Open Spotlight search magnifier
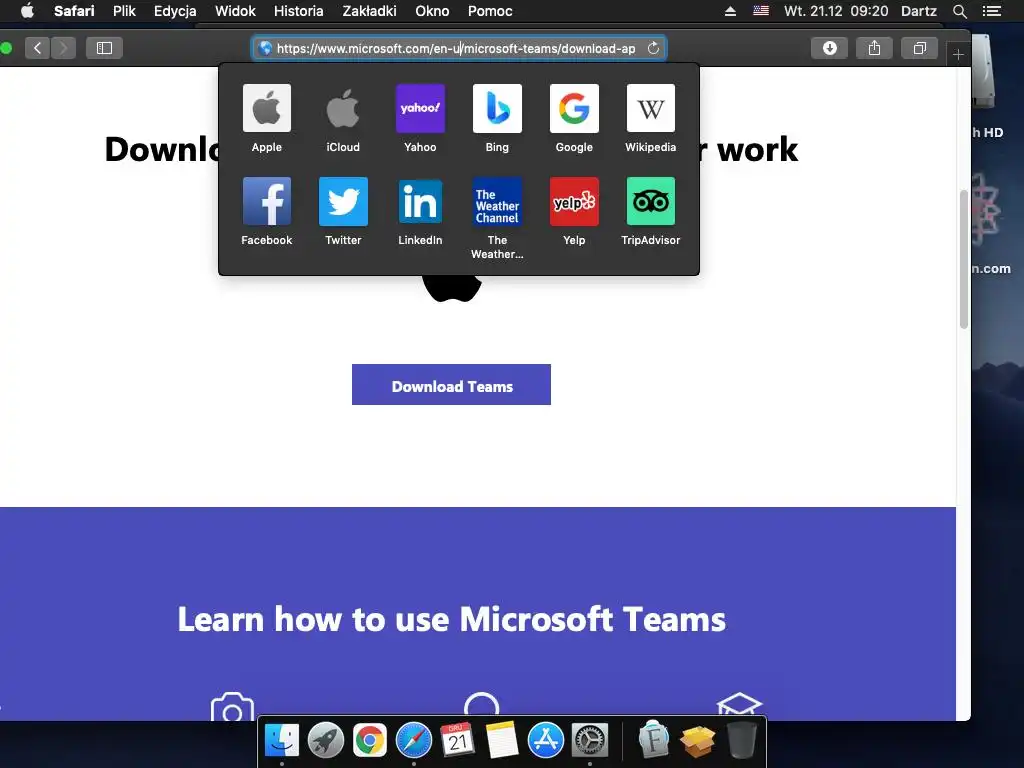The height and width of the screenshot is (768, 1024). (x=959, y=11)
